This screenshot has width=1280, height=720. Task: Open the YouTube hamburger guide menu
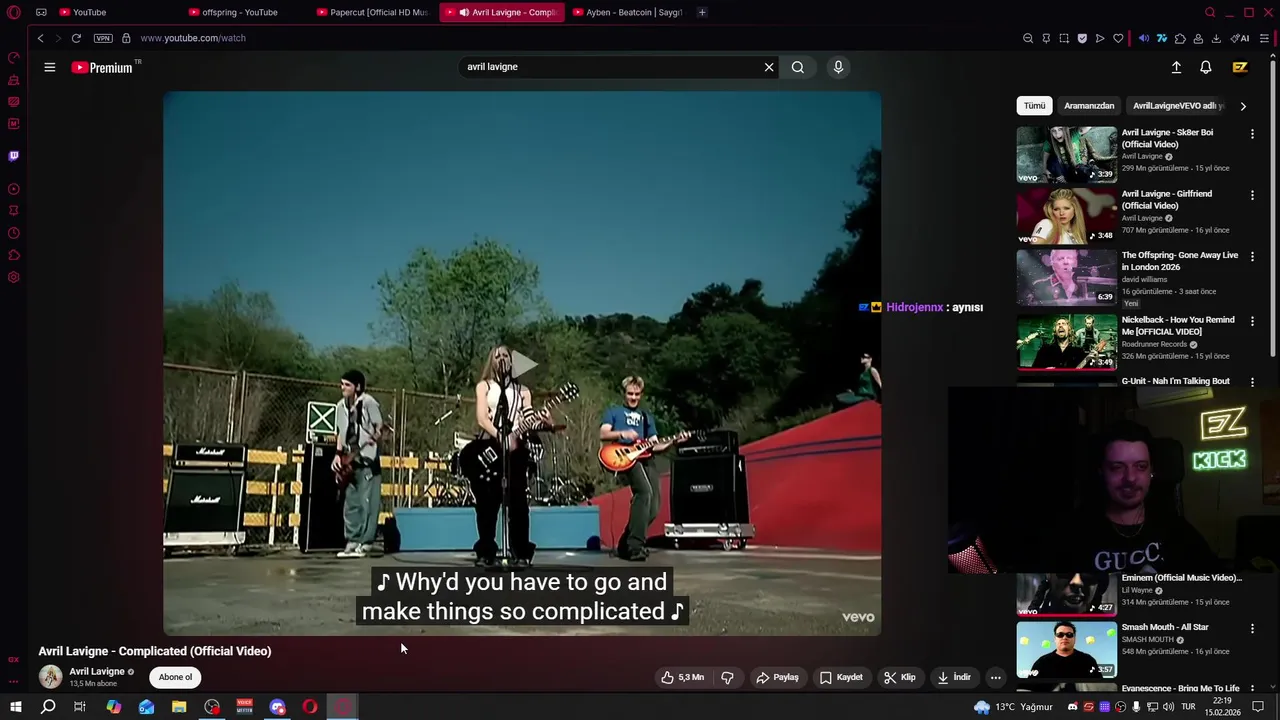[49, 67]
